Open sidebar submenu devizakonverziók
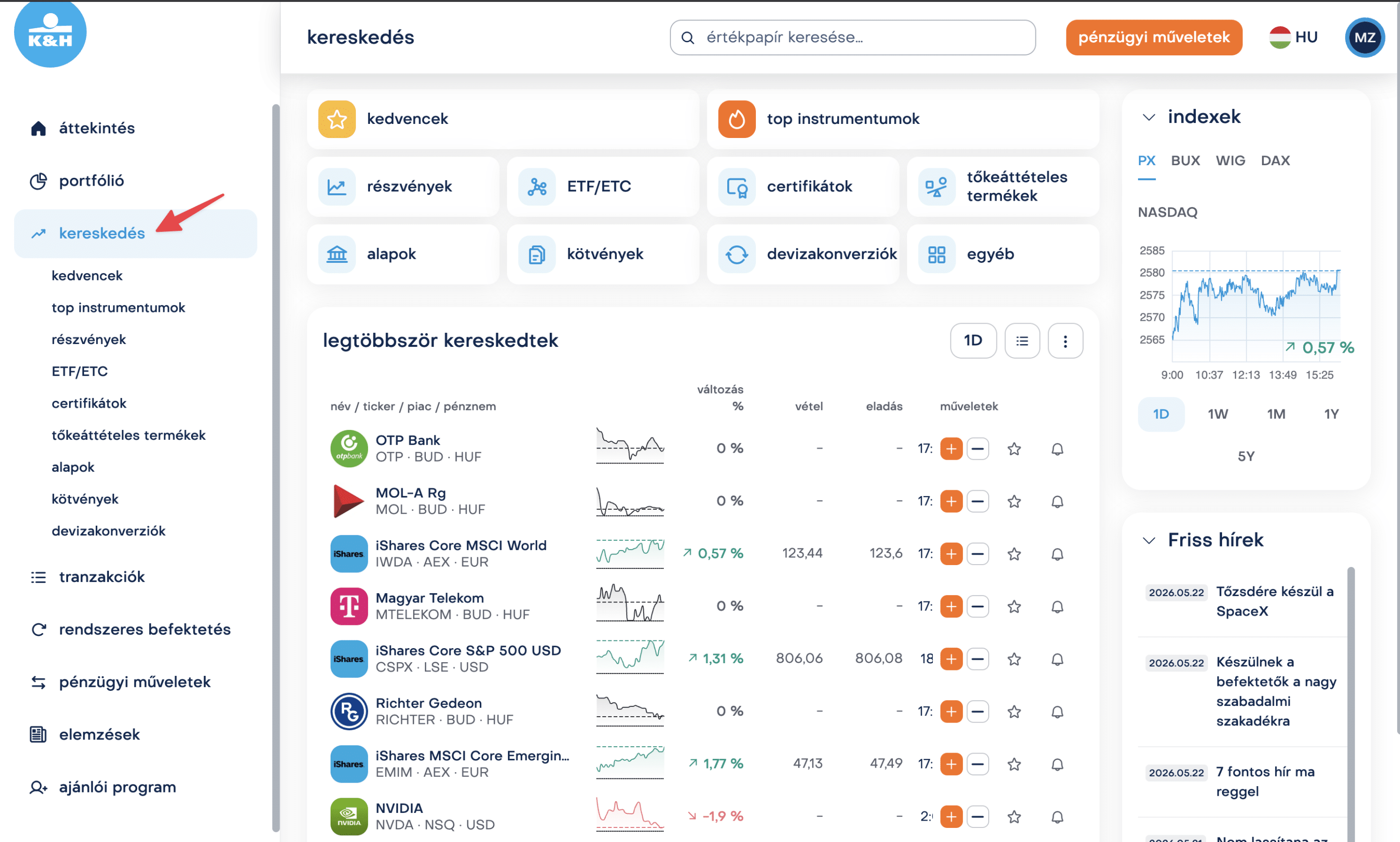 point(108,531)
